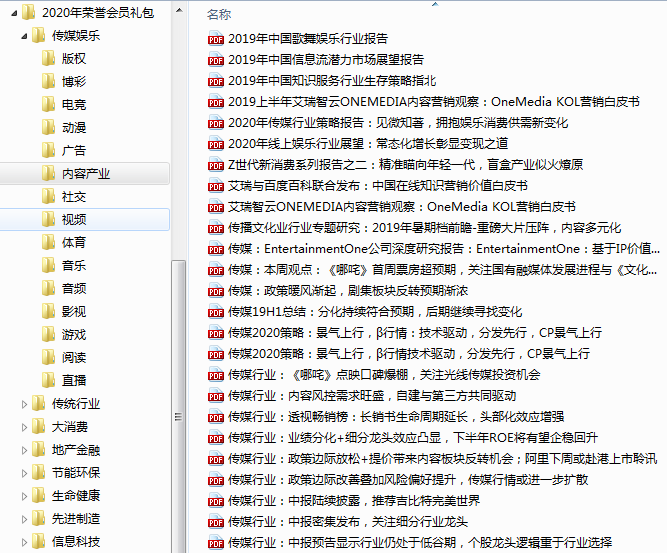The height and width of the screenshot is (553, 667).
Task: Click the 内容产业 folder icon
Action: [48, 174]
